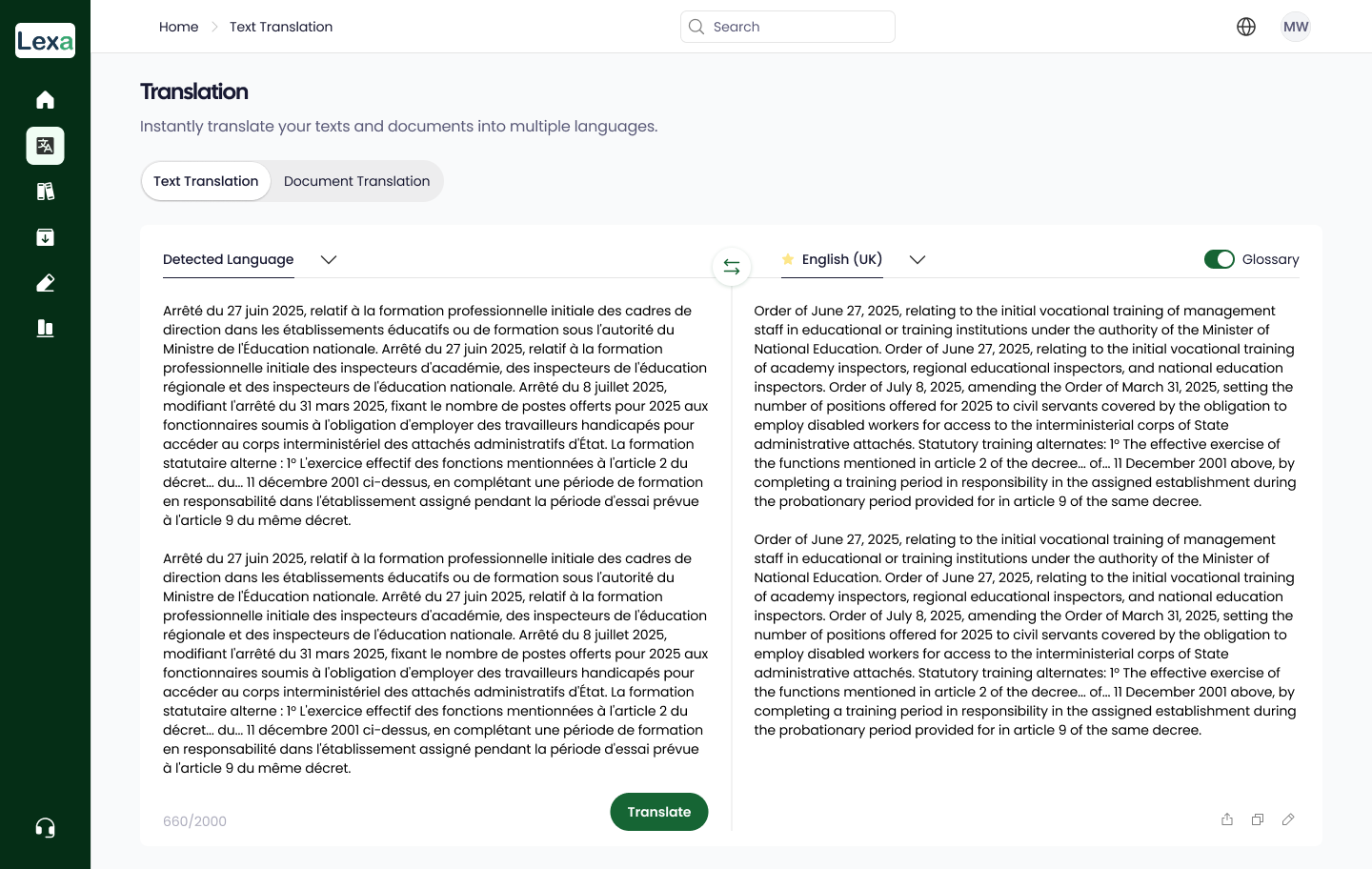Swap source and target languages
Viewport: 1372px width, 869px height.
[x=732, y=267]
